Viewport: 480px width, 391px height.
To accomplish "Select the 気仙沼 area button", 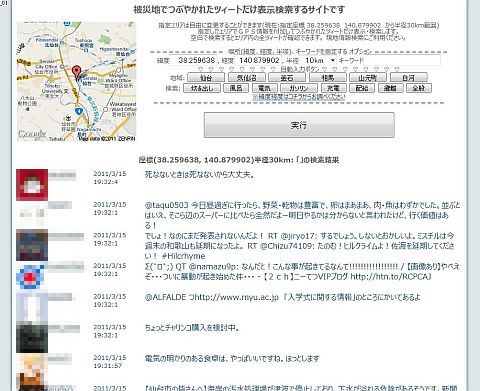I will [247, 78].
